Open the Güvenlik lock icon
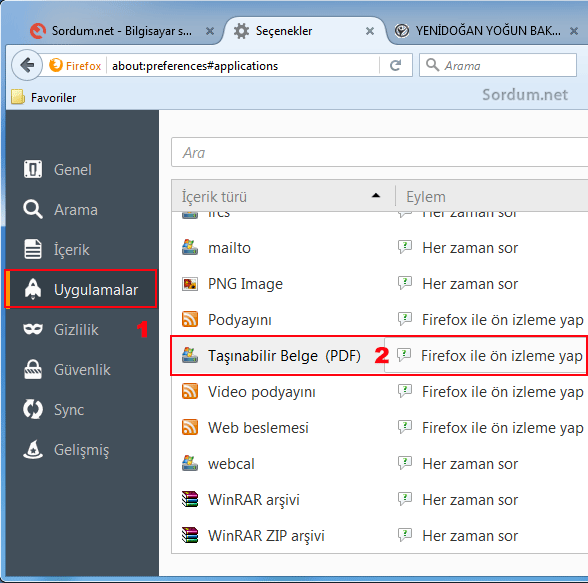This screenshot has width=588, height=583. tap(33, 369)
